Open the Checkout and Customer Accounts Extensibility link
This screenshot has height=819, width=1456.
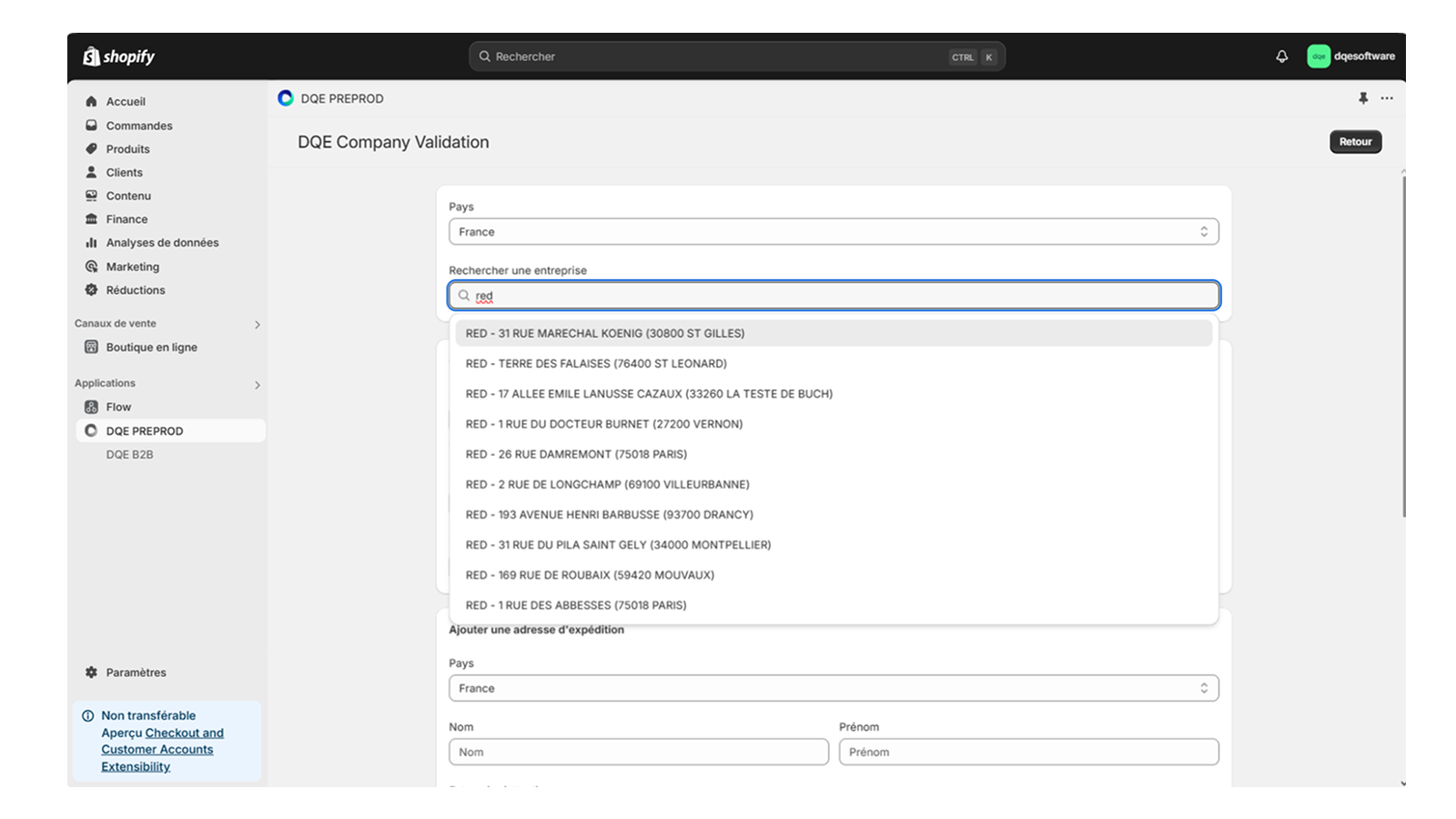tap(162, 750)
